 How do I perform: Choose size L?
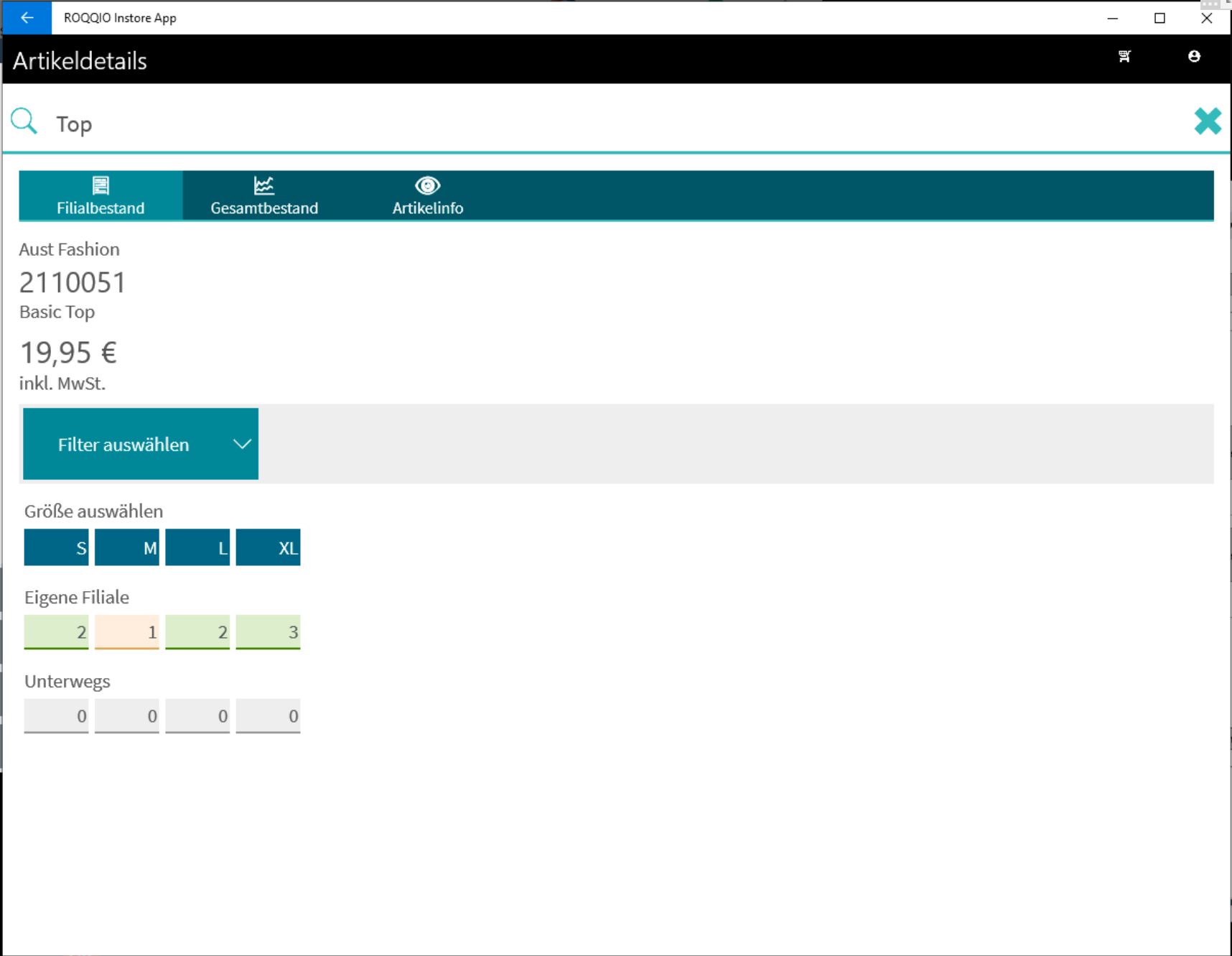[x=197, y=548]
